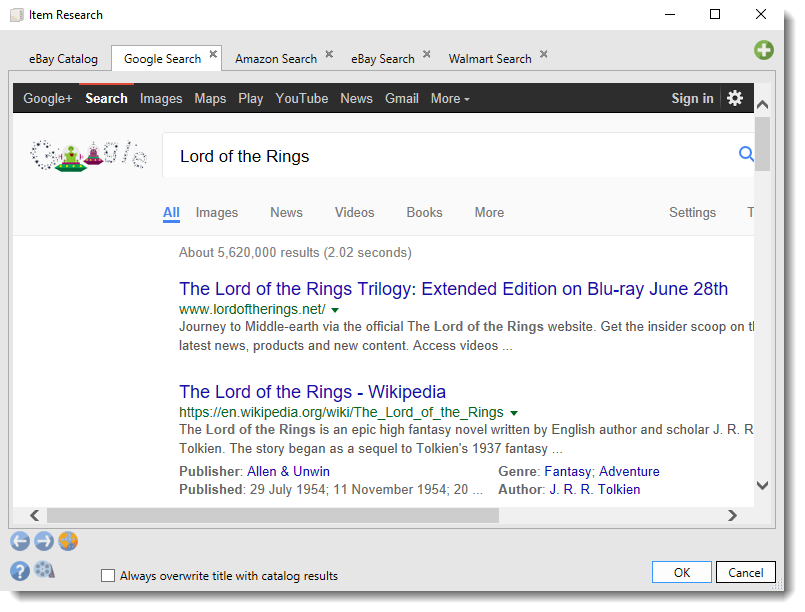The width and height of the screenshot is (805, 612).
Task: Open Maps in the Google top bar
Action: point(210,99)
